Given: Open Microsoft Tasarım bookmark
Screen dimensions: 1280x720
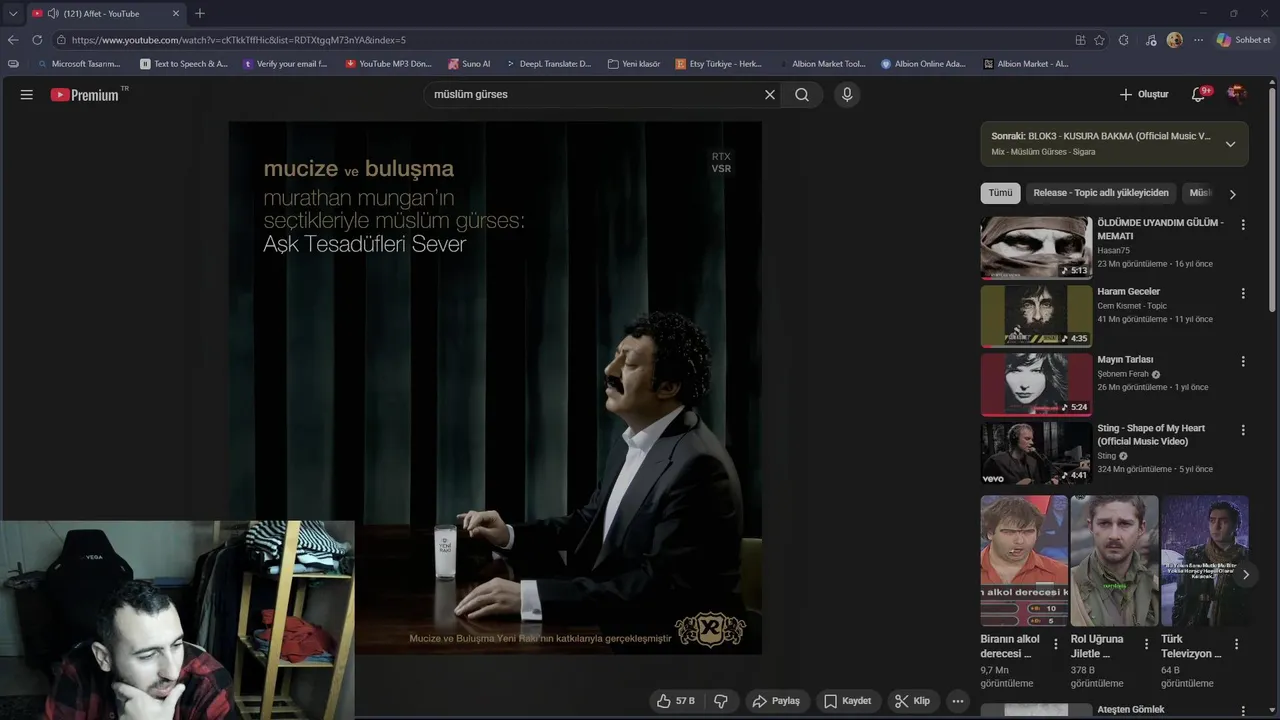Looking at the screenshot, I should point(78,64).
